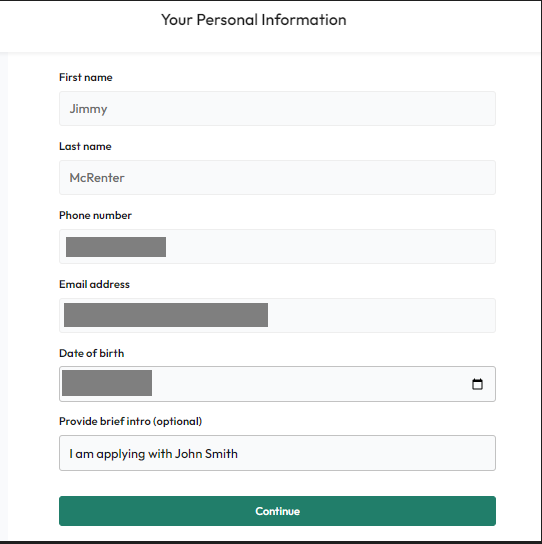Select the Phone number input field
Image resolution: width=542 pixels, height=544 pixels.
click(x=277, y=246)
